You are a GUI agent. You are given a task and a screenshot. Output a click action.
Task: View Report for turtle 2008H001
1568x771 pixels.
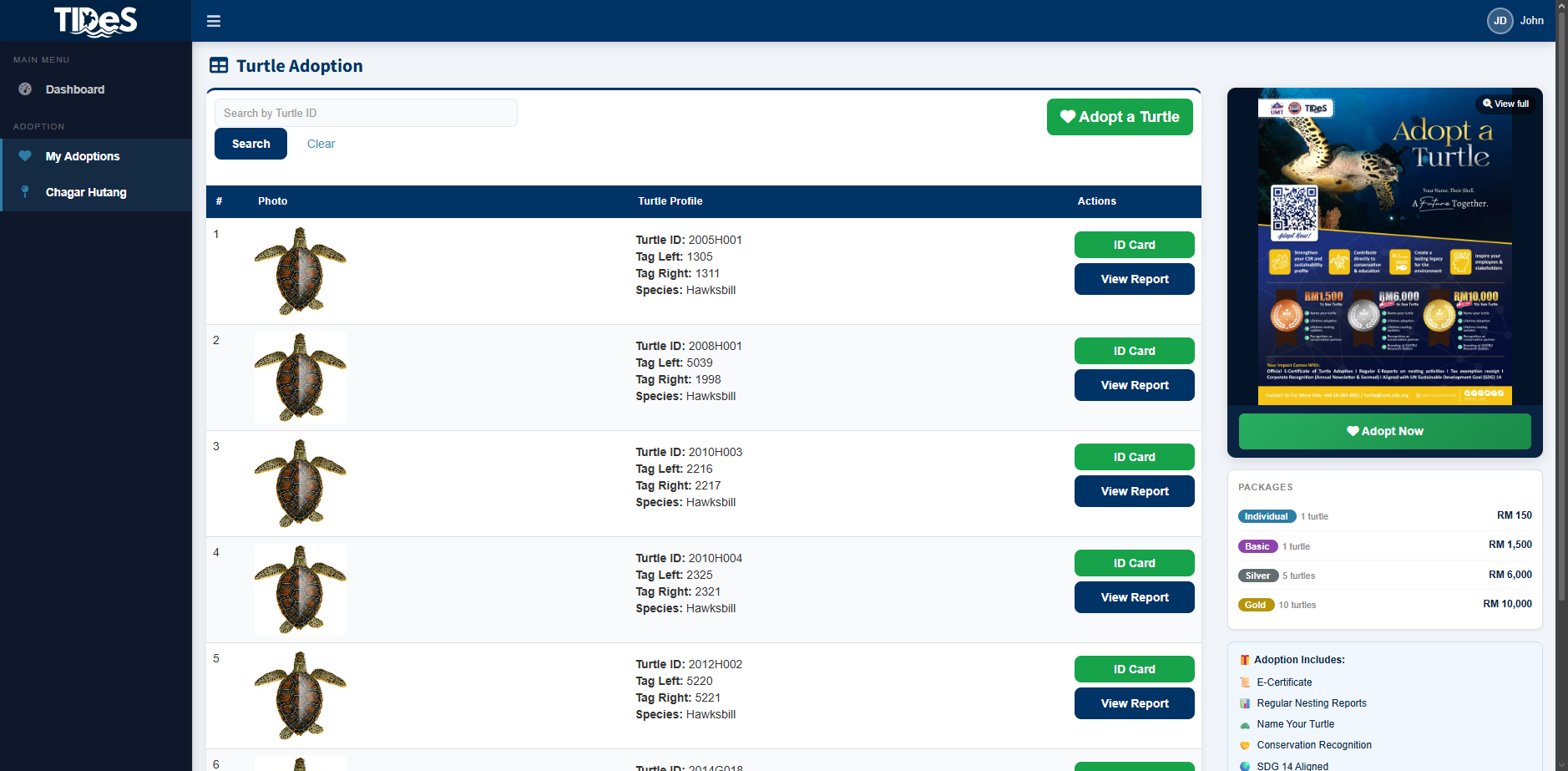[x=1134, y=385]
